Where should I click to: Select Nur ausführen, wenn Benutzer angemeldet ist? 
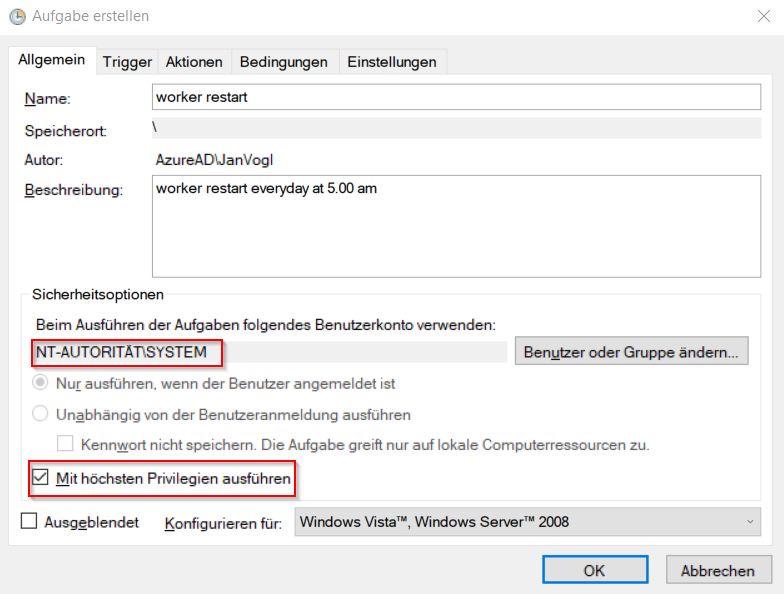pos(41,383)
